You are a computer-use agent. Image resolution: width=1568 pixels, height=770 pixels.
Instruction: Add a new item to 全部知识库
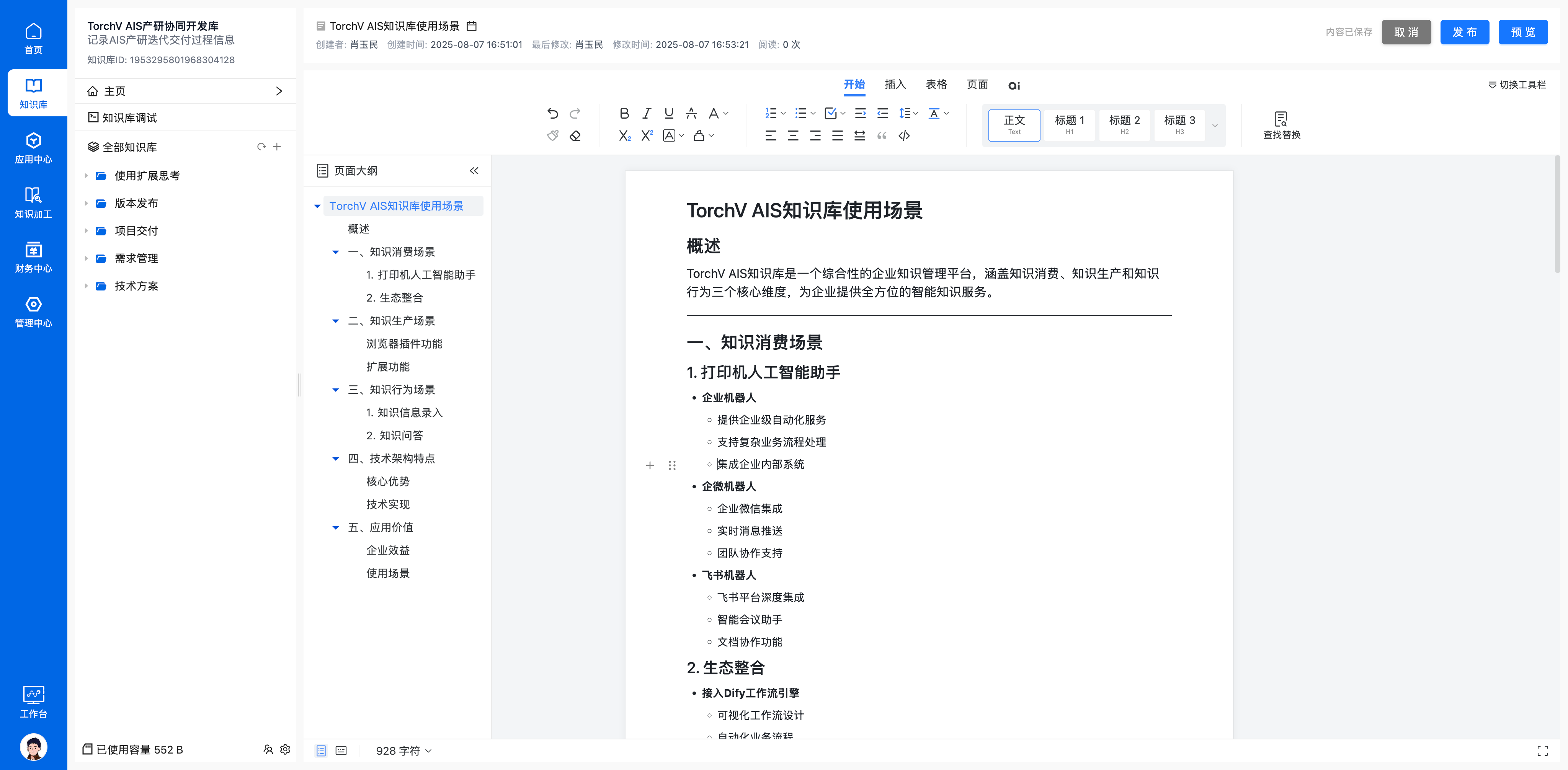pyautogui.click(x=277, y=147)
